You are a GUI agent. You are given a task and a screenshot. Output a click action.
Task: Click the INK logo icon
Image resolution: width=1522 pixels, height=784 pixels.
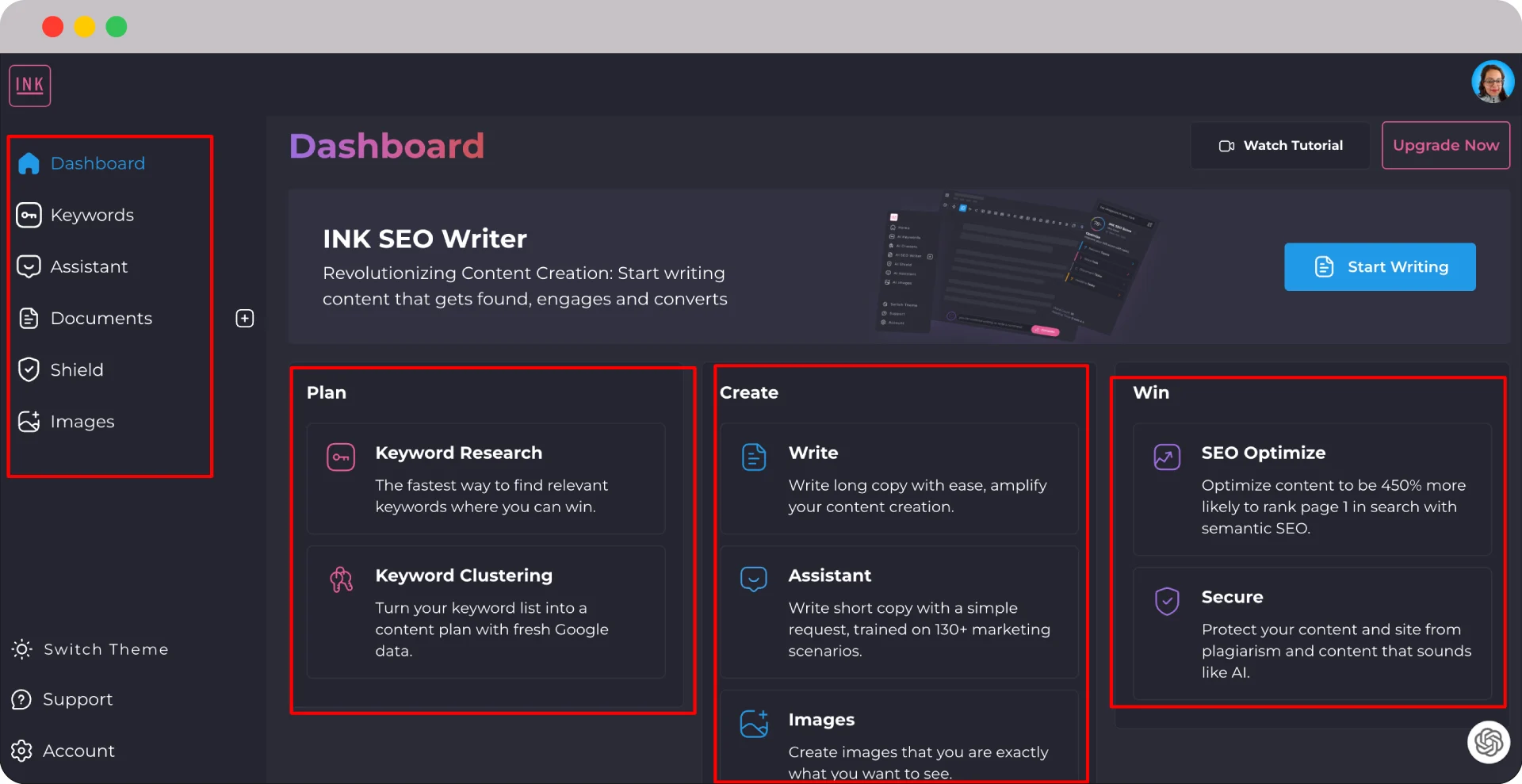click(x=30, y=86)
